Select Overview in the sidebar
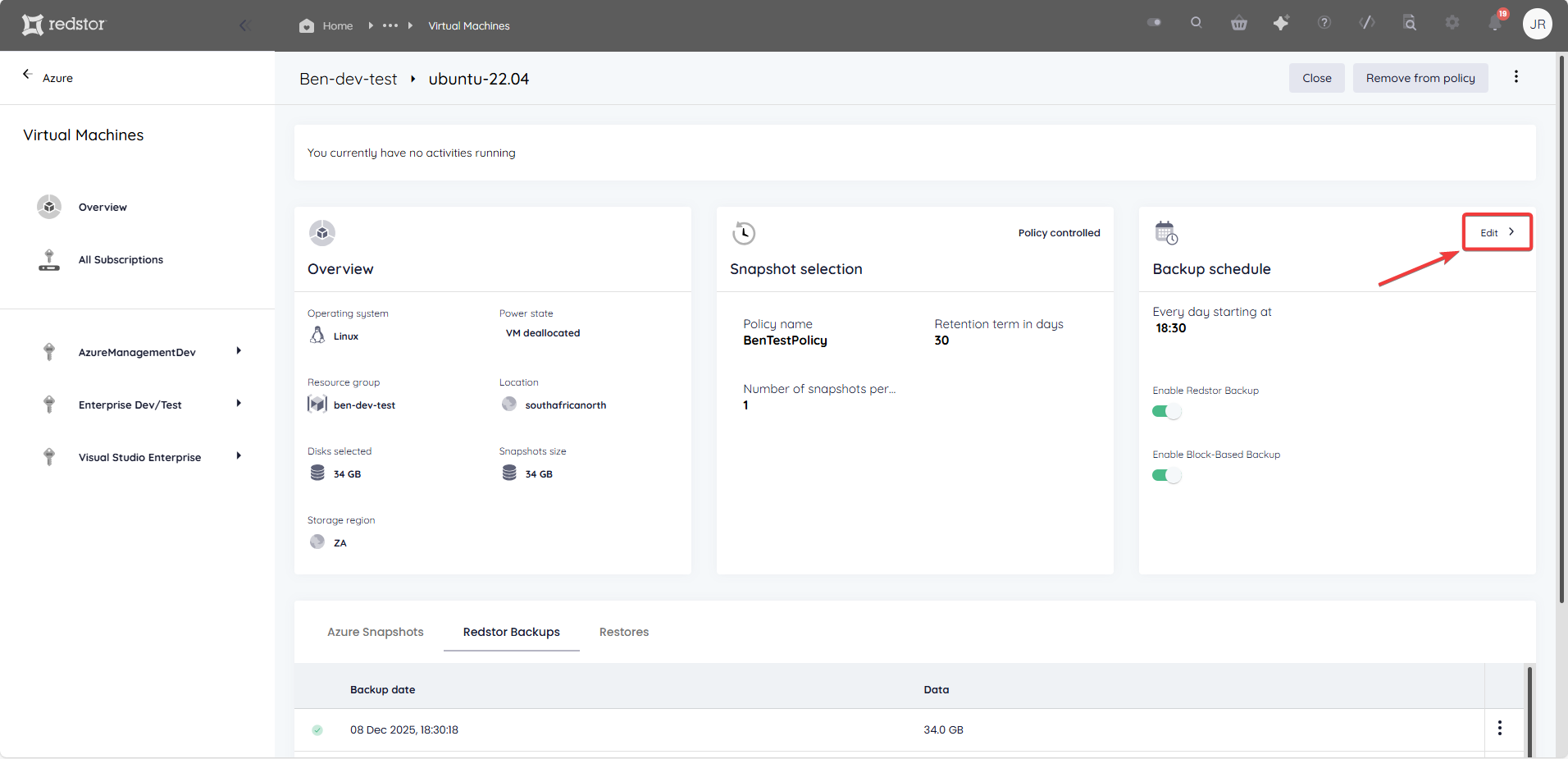Screen dimensions: 1568x759 coord(103,208)
